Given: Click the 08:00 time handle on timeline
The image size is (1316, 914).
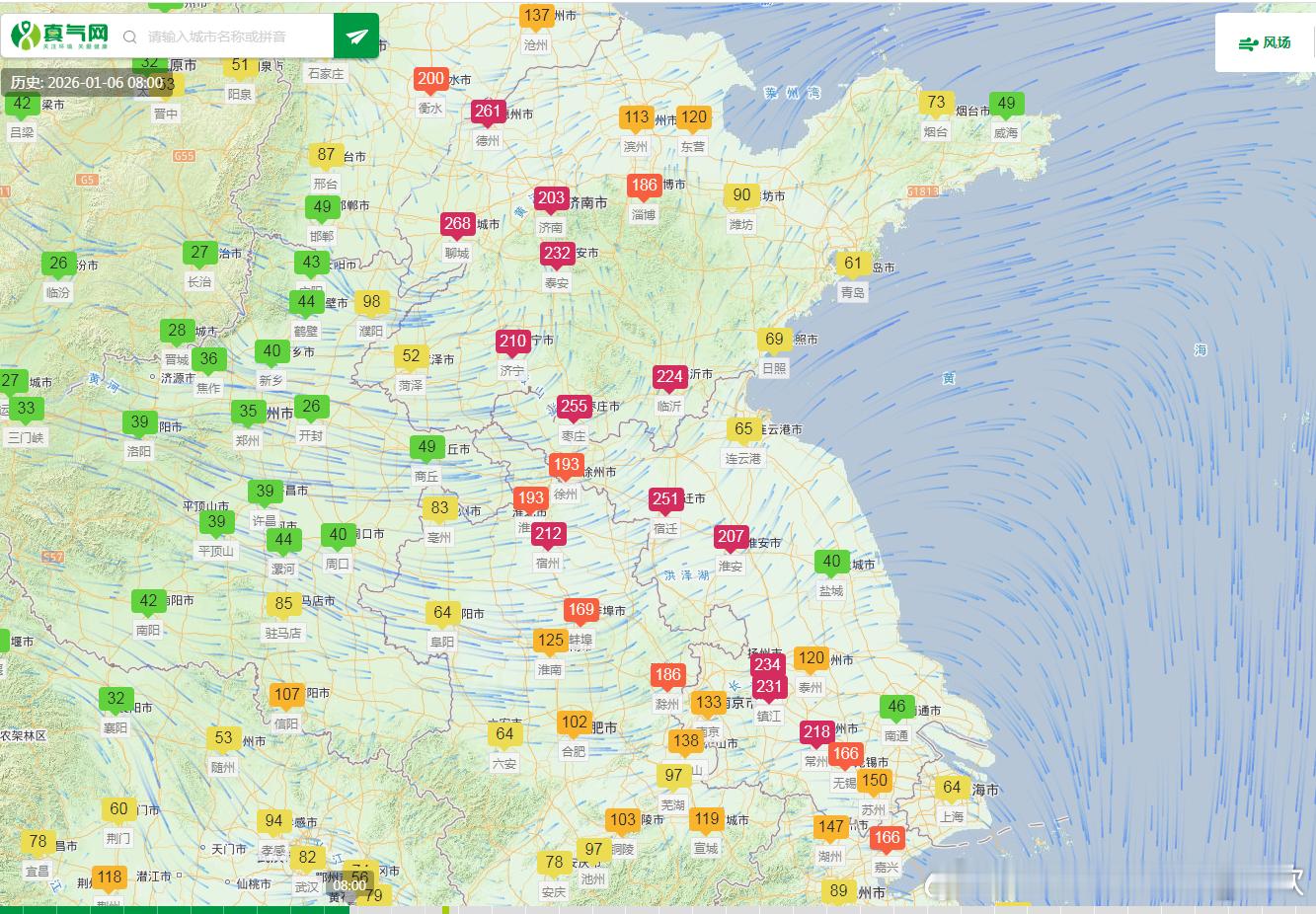Looking at the screenshot, I should 349,885.
